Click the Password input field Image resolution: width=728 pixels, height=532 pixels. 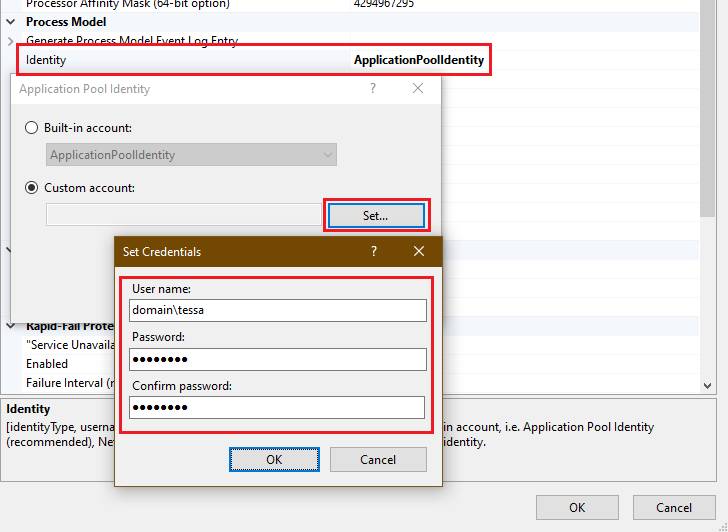pyautogui.click(x=277, y=359)
